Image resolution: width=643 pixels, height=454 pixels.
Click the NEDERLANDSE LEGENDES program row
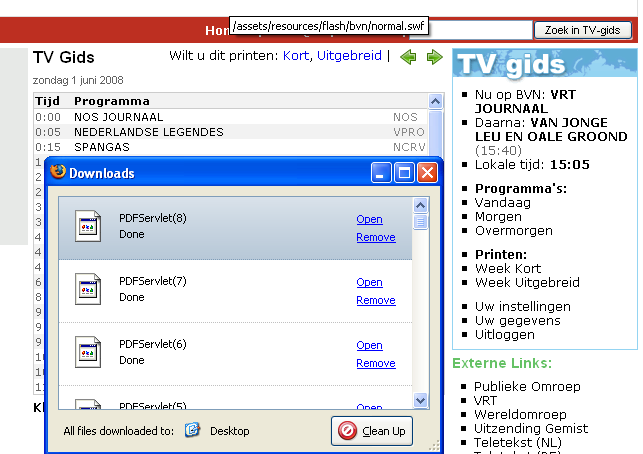[230, 132]
